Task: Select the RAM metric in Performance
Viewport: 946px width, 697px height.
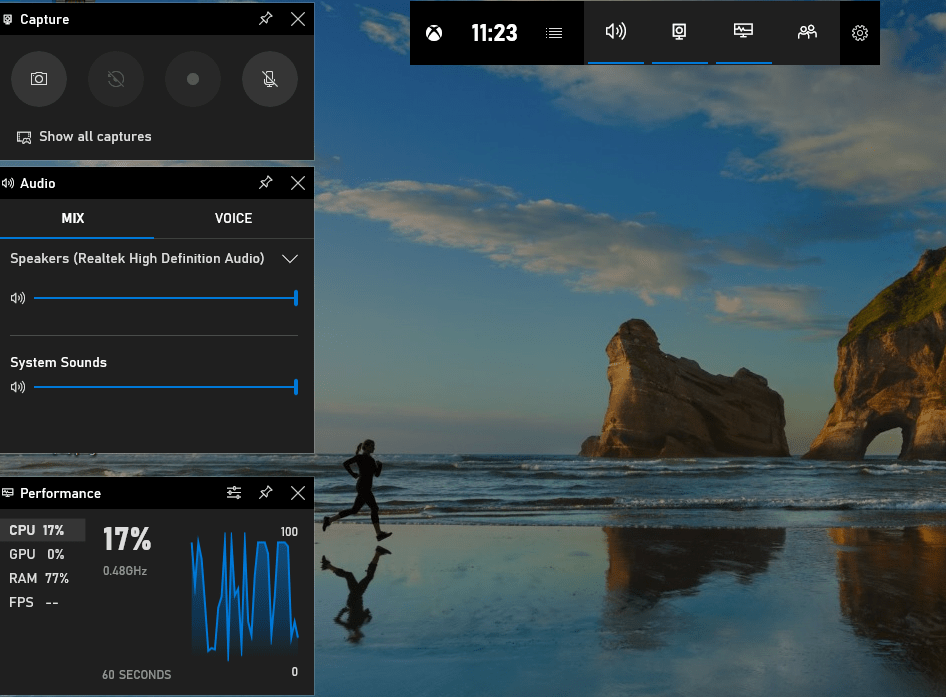Action: click(38, 578)
